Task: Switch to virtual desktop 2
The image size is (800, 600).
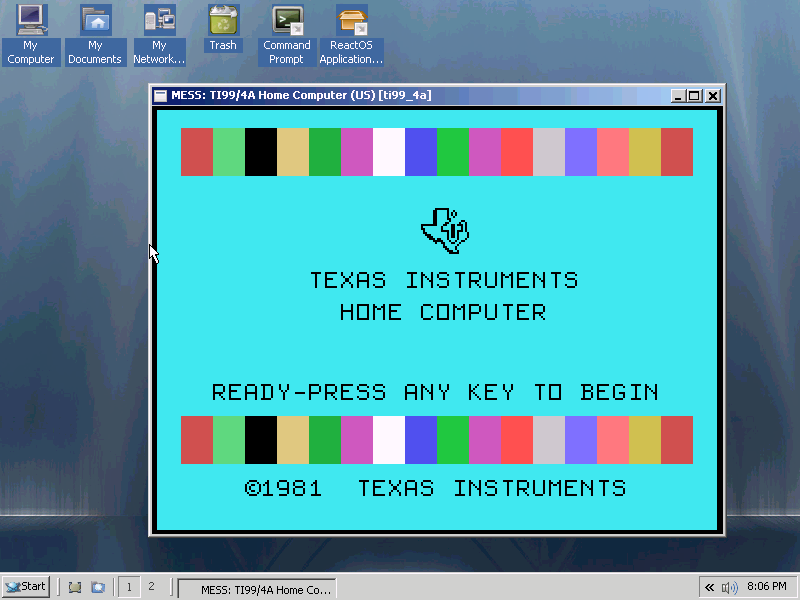Action: pyautogui.click(x=151, y=587)
